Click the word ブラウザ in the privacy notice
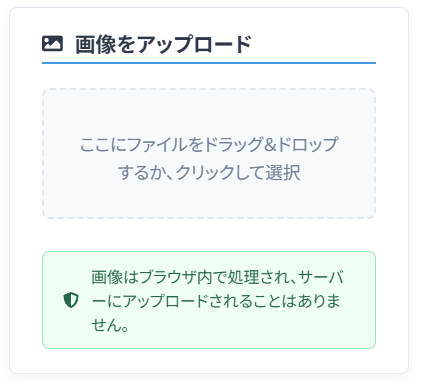Screen dimensions: 421x381 (167, 277)
